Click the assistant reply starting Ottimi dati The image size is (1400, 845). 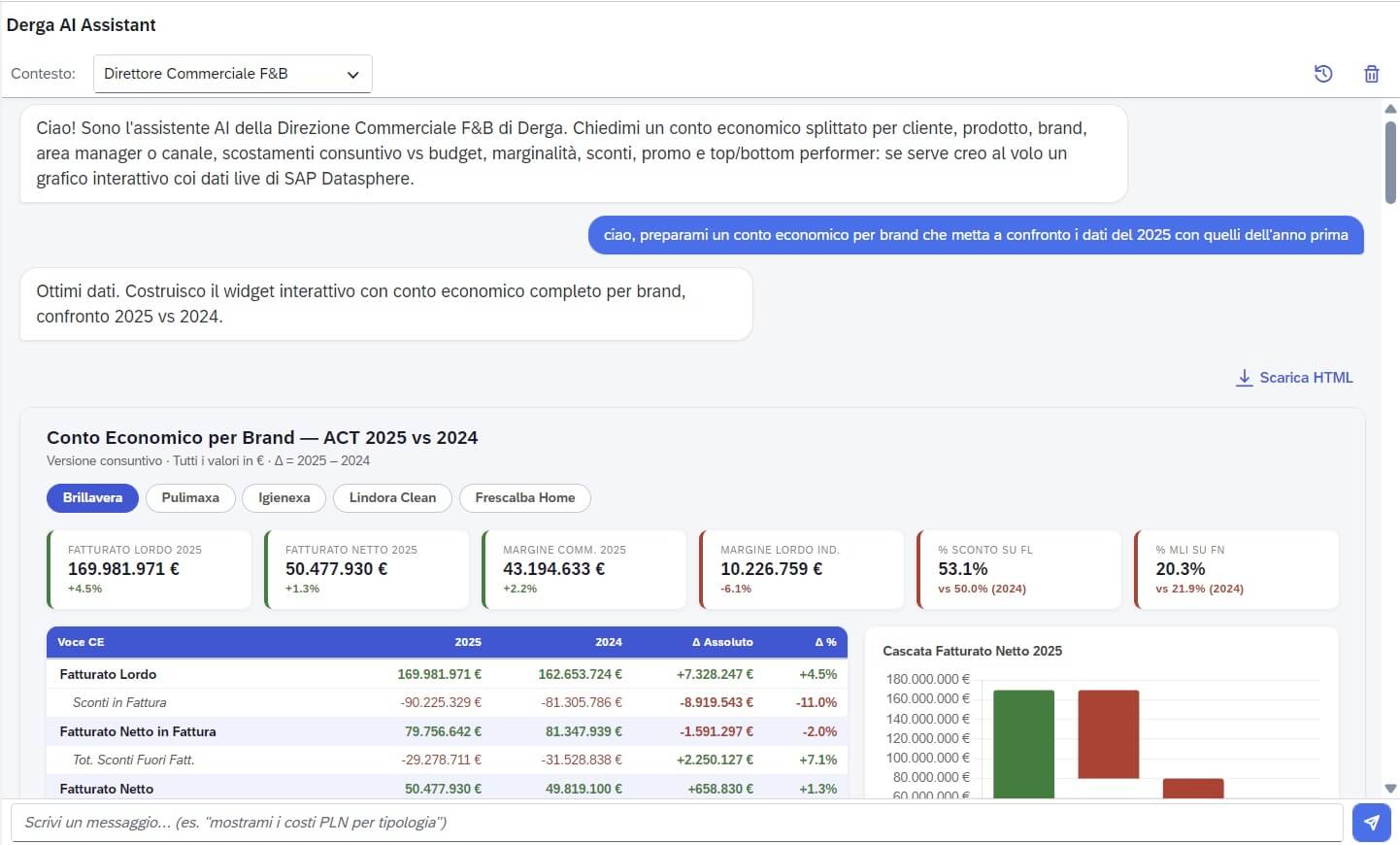(x=386, y=304)
